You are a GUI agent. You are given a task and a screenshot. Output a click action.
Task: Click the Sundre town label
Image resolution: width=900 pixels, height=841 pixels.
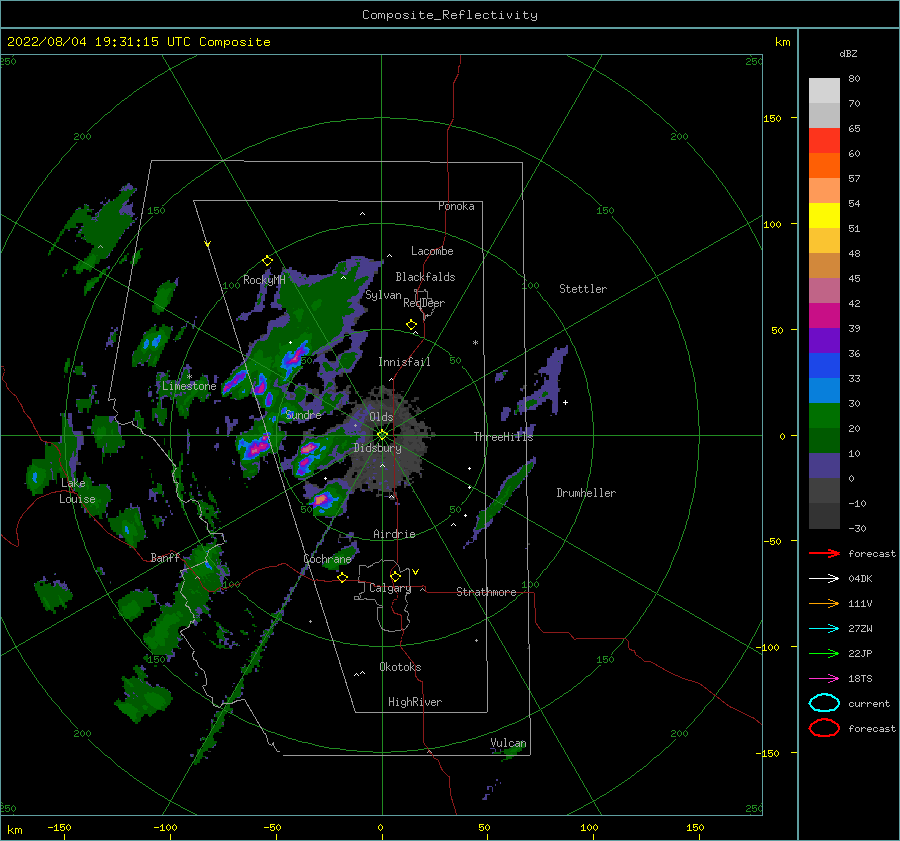(x=304, y=414)
